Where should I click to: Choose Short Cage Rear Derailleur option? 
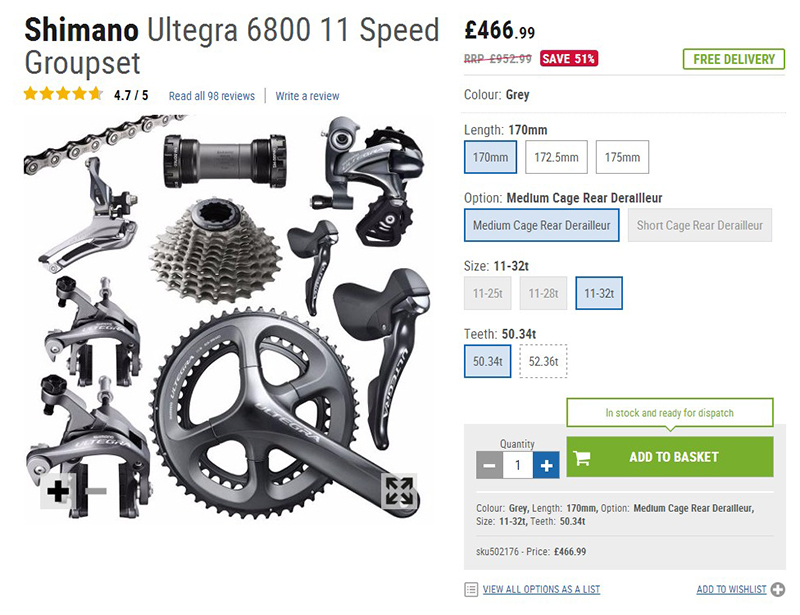(x=699, y=225)
